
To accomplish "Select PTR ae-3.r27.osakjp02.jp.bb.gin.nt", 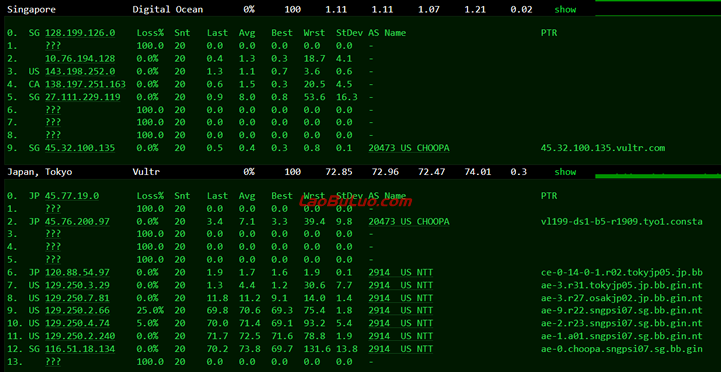I will tap(622, 298).
